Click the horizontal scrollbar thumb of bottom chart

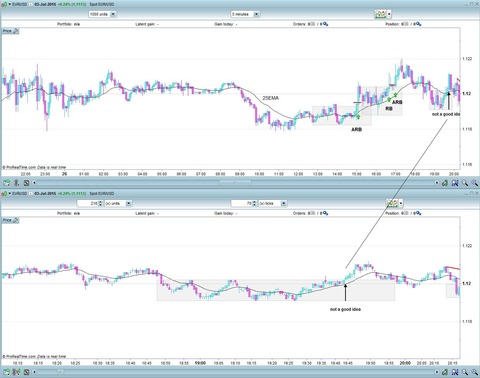tap(60, 372)
